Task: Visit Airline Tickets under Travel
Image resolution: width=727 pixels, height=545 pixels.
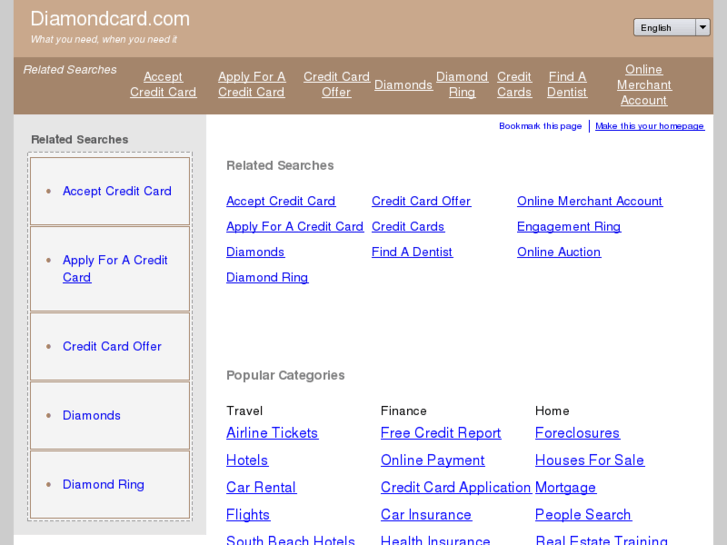Action: (272, 433)
